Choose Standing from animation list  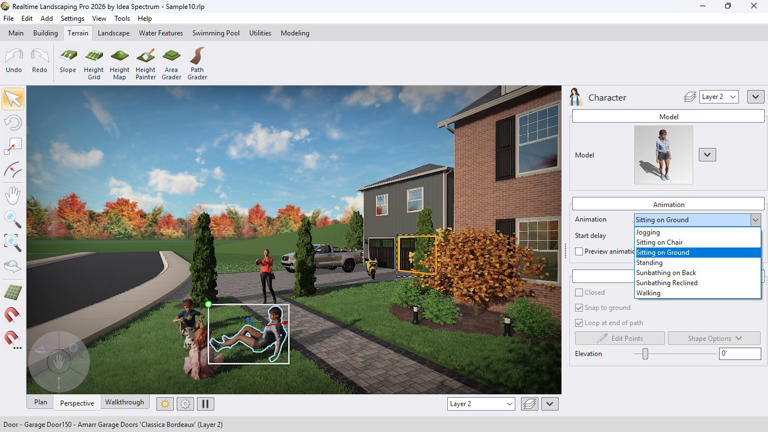697,263
